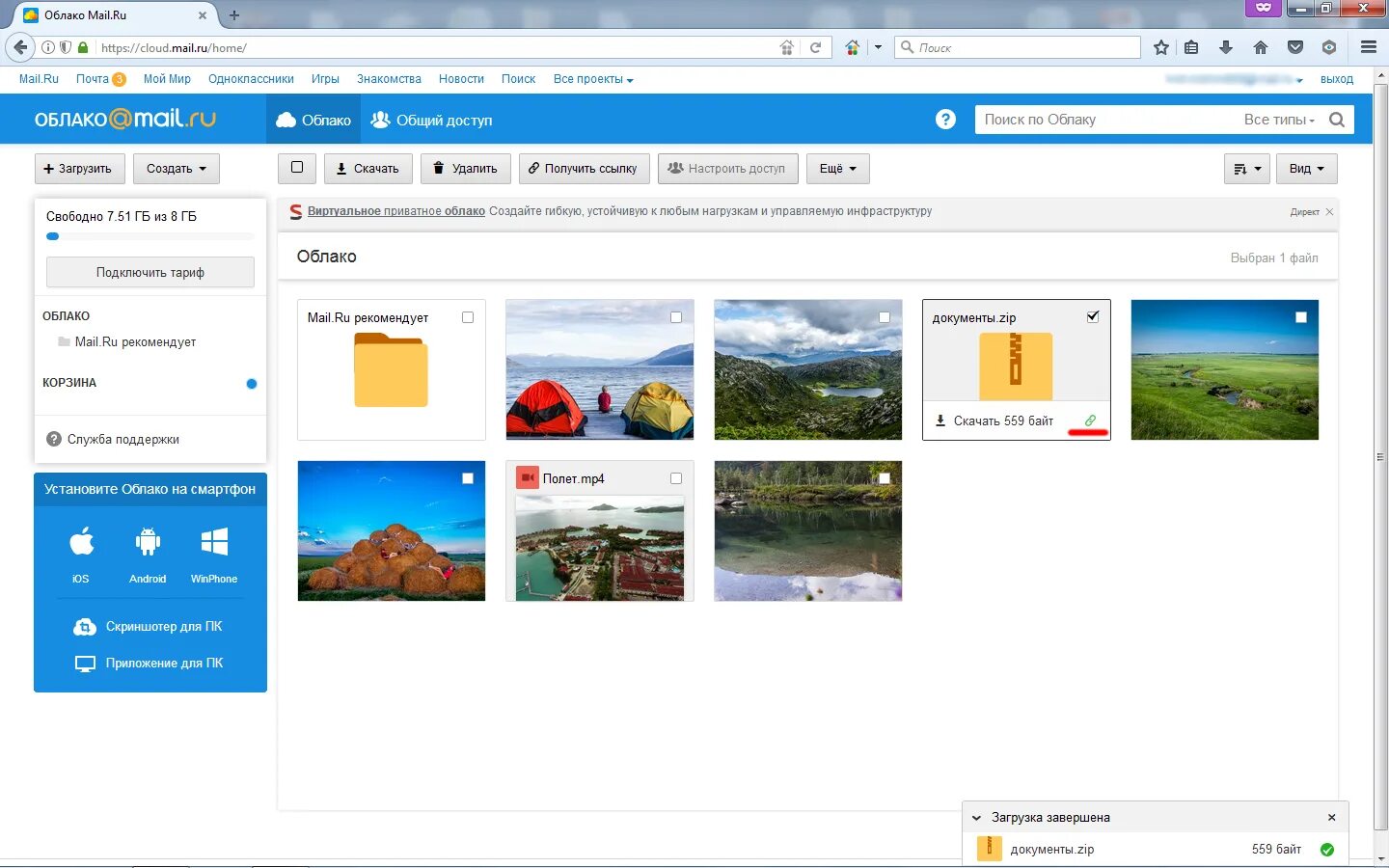Check the haystack photo checkbox

point(468,478)
